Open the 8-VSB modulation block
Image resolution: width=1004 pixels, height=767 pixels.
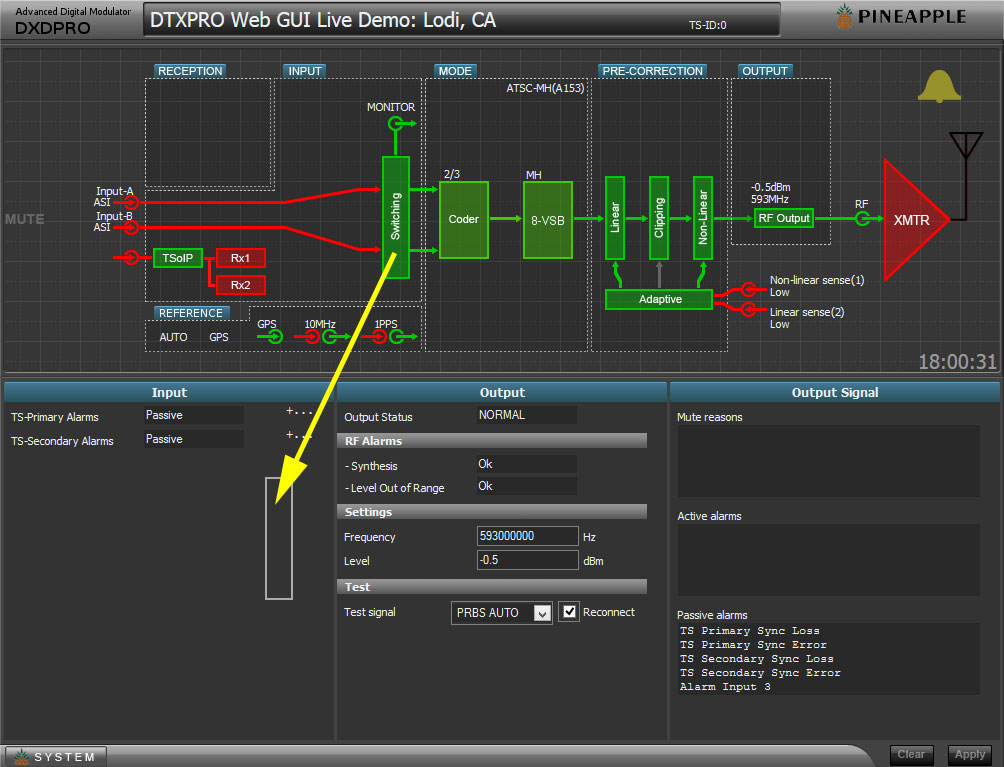pyautogui.click(x=547, y=219)
